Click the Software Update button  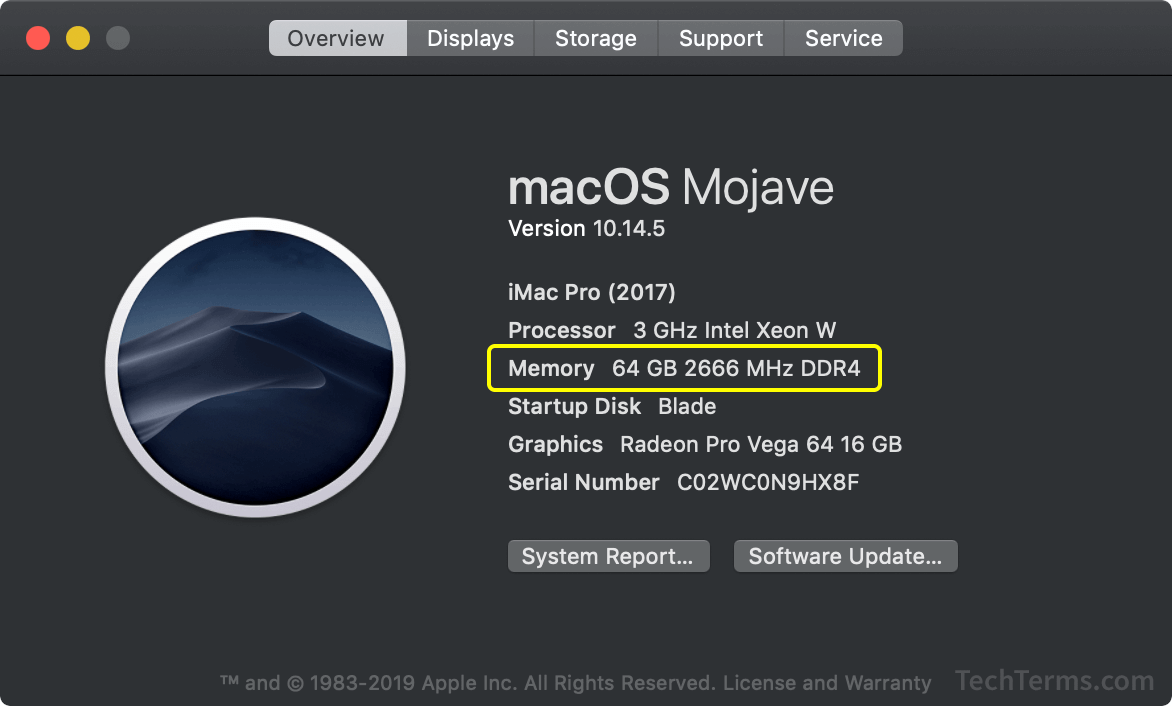(x=845, y=556)
